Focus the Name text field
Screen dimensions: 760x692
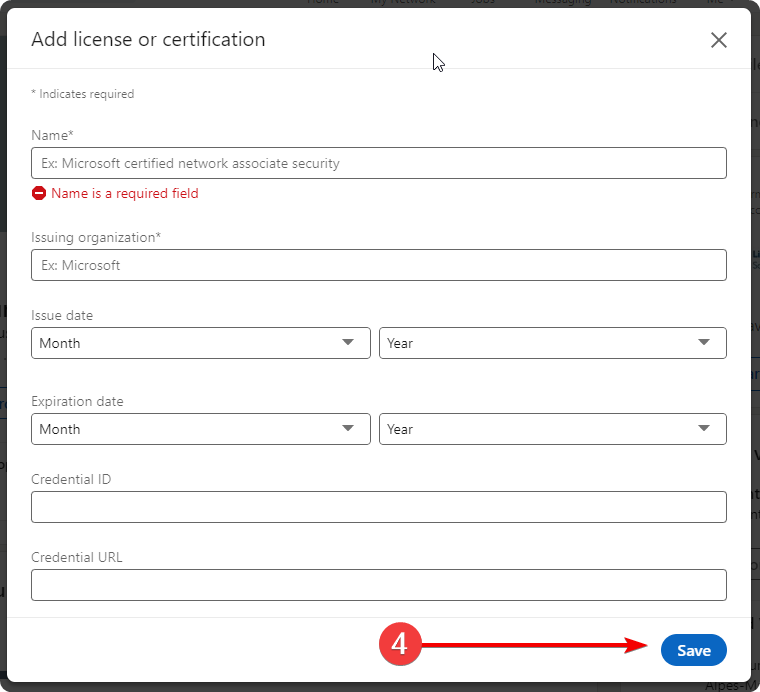(x=378, y=163)
